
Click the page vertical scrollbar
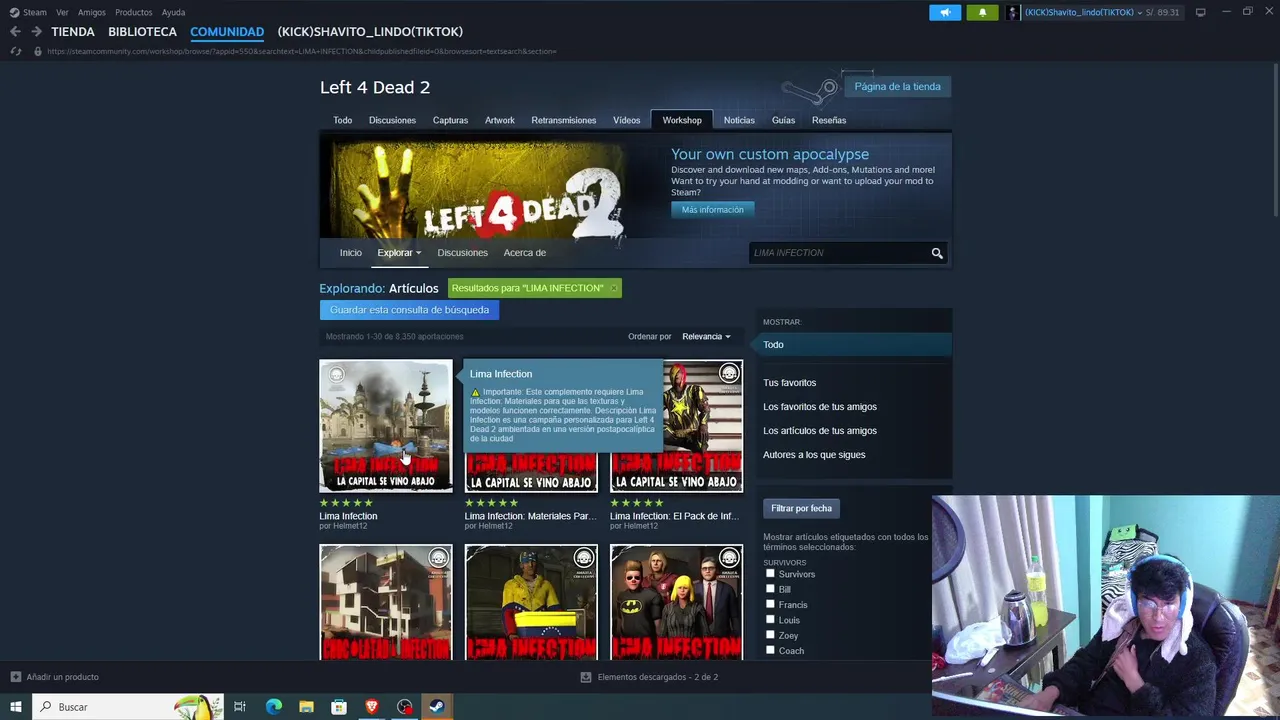(1275, 138)
